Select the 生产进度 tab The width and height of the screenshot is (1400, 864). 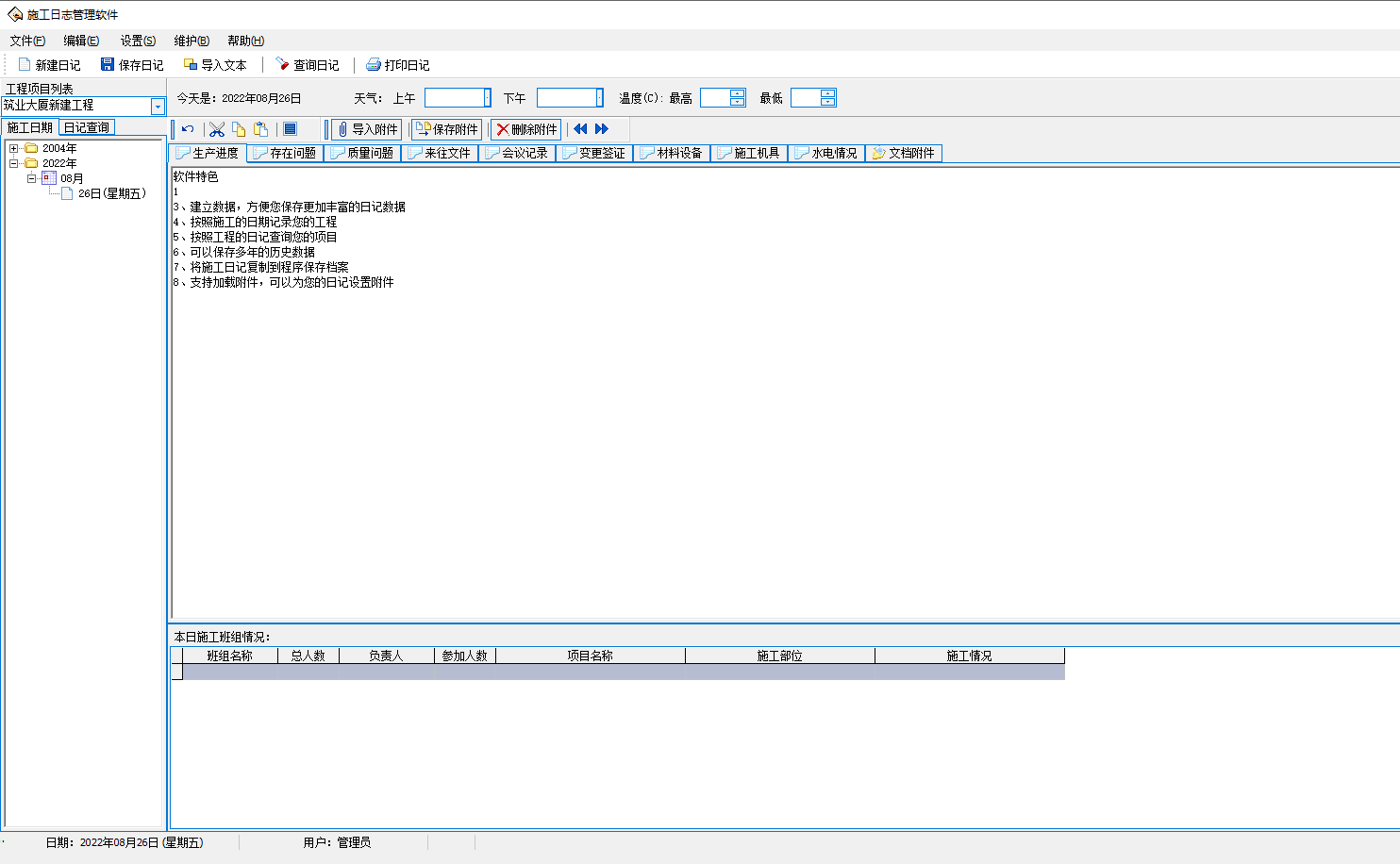(208, 153)
